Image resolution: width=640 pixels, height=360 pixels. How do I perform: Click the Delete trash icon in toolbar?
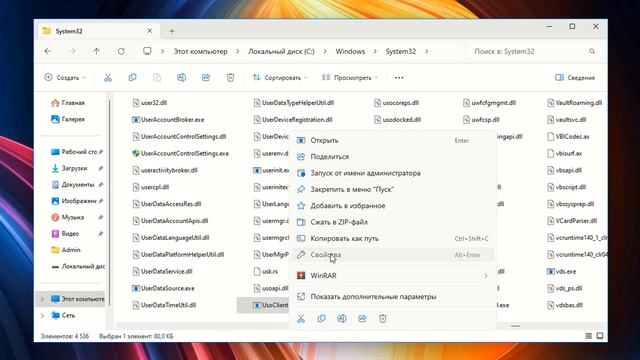coord(230,78)
